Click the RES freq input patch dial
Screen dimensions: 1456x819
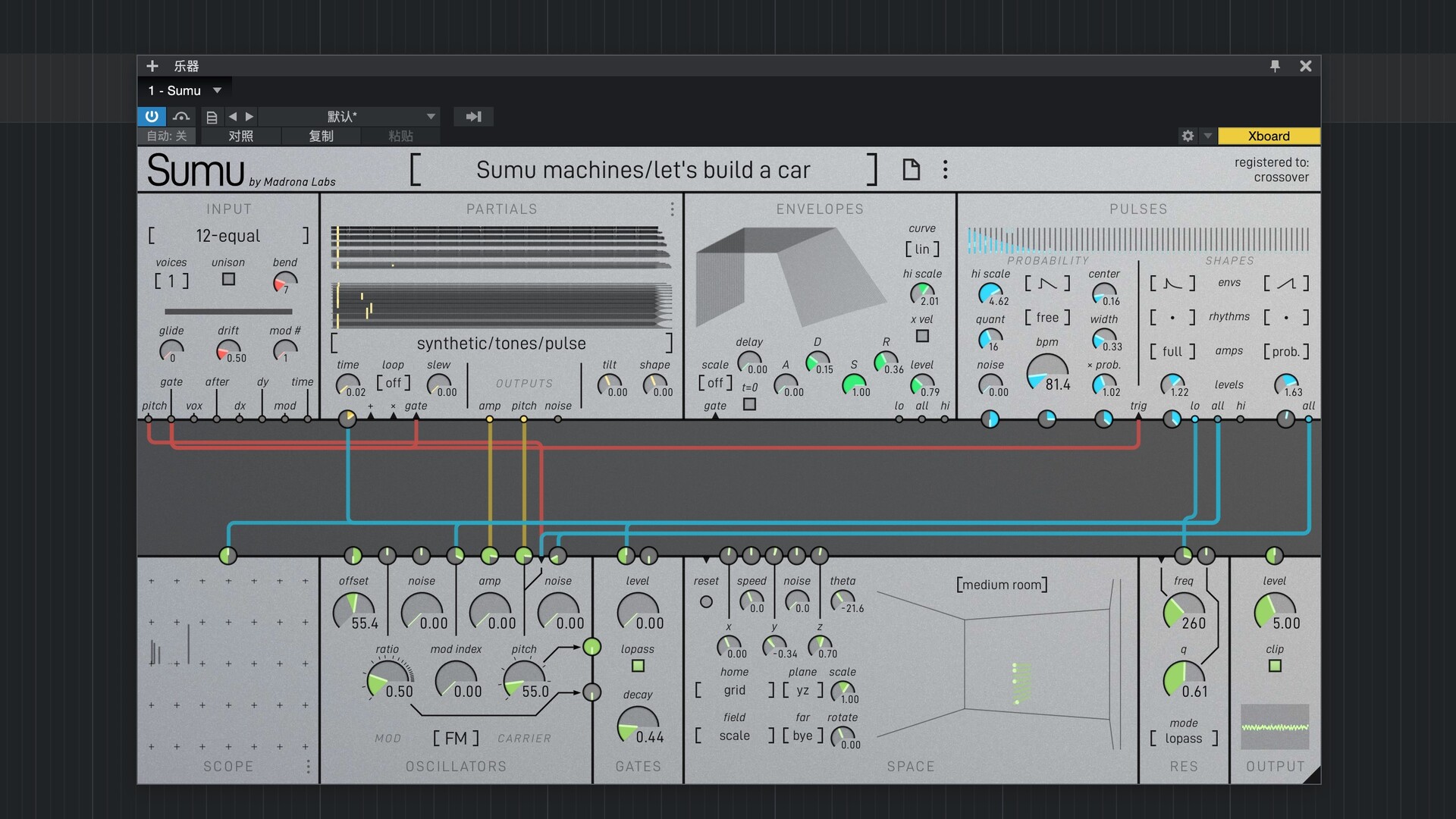pyautogui.click(x=1183, y=556)
